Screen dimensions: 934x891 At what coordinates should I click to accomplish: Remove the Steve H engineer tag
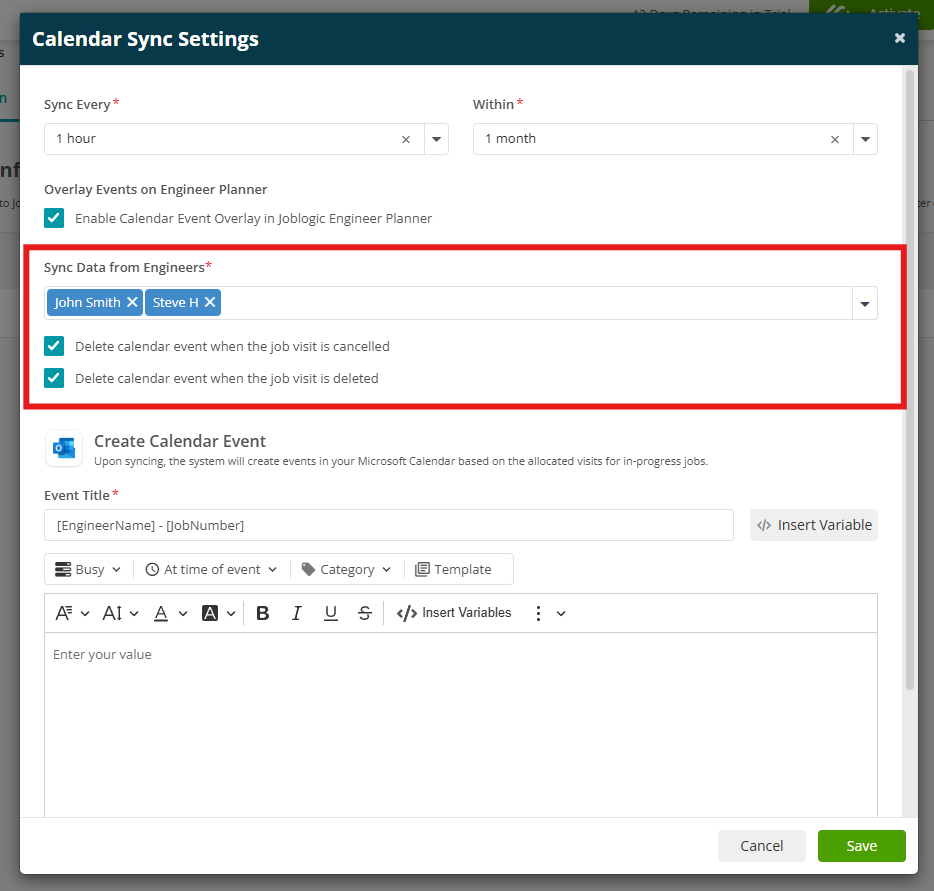210,302
